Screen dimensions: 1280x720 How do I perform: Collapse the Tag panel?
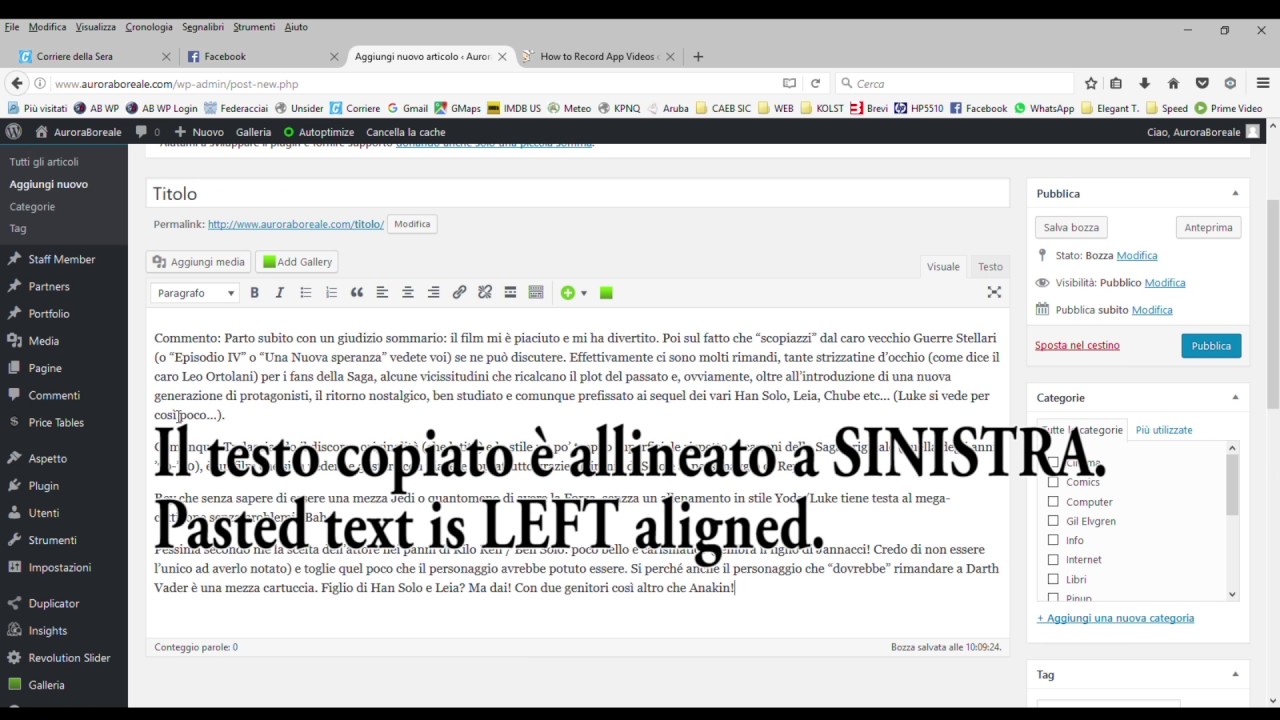(x=1235, y=674)
